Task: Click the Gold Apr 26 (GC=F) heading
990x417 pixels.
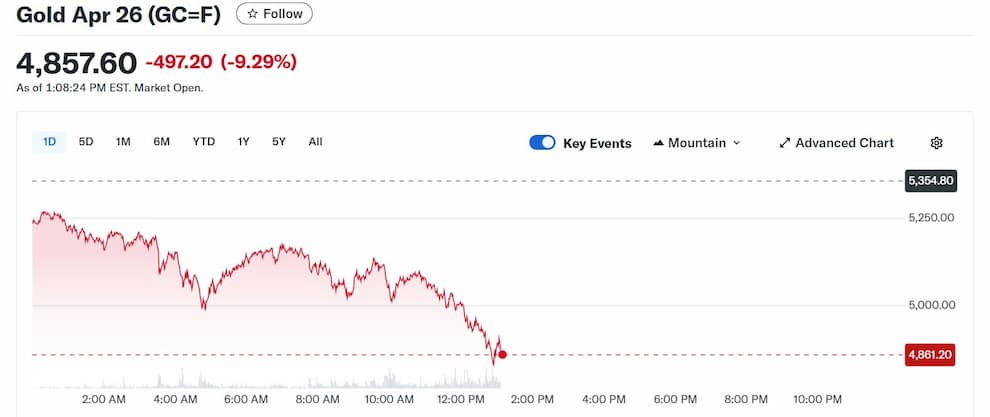Action: click(119, 15)
